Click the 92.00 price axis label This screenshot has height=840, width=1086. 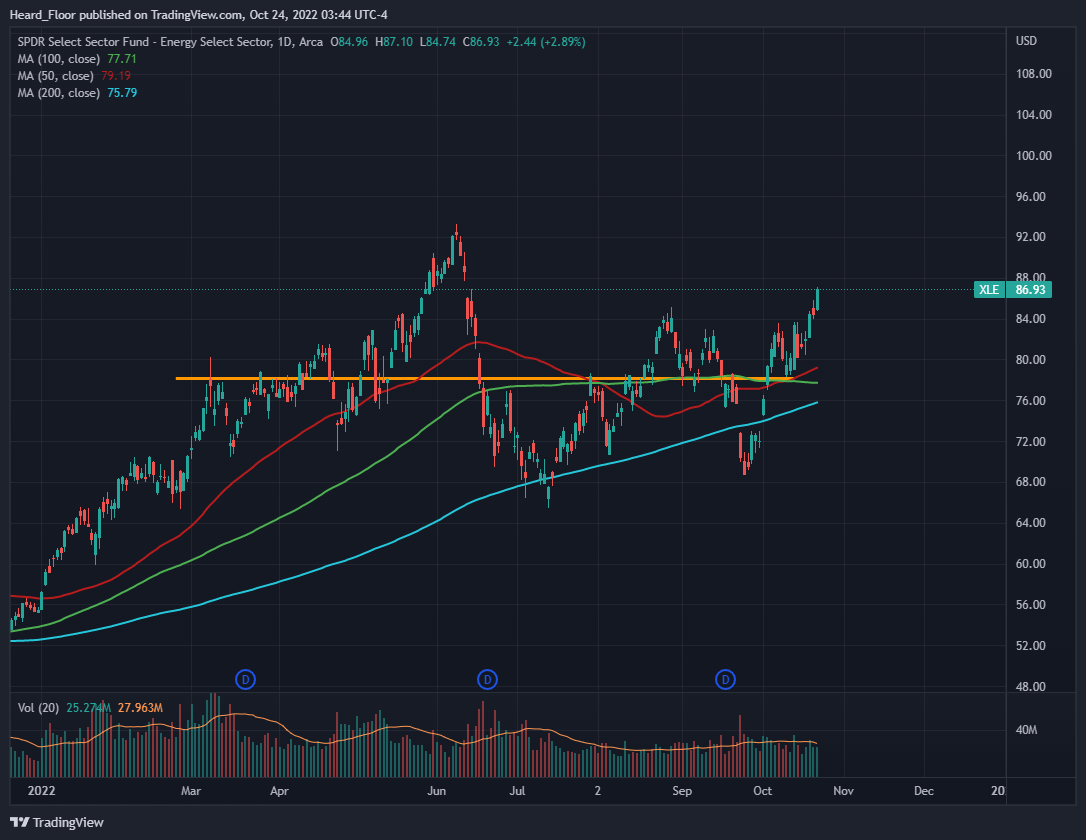point(1031,237)
